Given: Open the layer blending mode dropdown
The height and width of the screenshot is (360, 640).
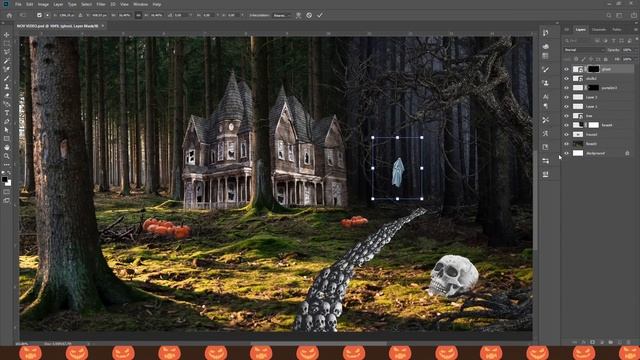Looking at the screenshot, I should [x=584, y=50].
